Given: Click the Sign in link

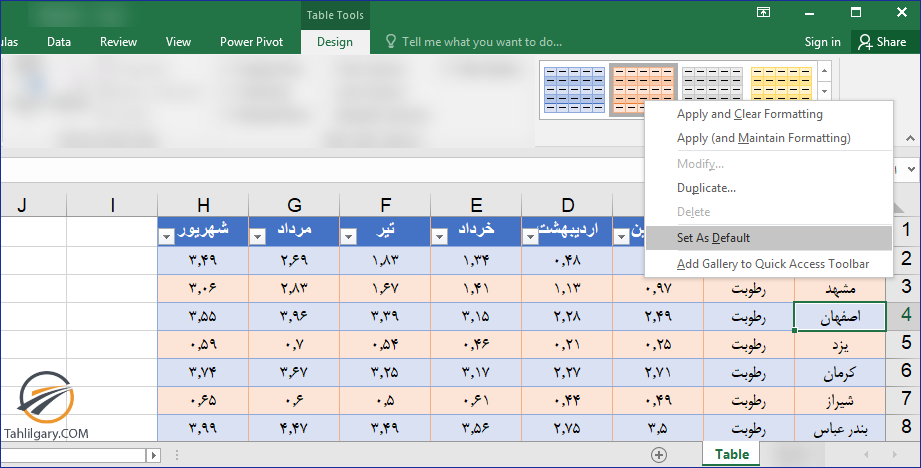Looking at the screenshot, I should coord(822,42).
